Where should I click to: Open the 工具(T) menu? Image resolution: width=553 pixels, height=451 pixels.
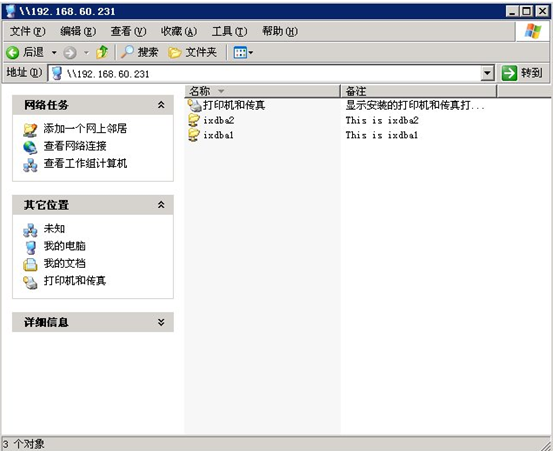[x=229, y=31]
